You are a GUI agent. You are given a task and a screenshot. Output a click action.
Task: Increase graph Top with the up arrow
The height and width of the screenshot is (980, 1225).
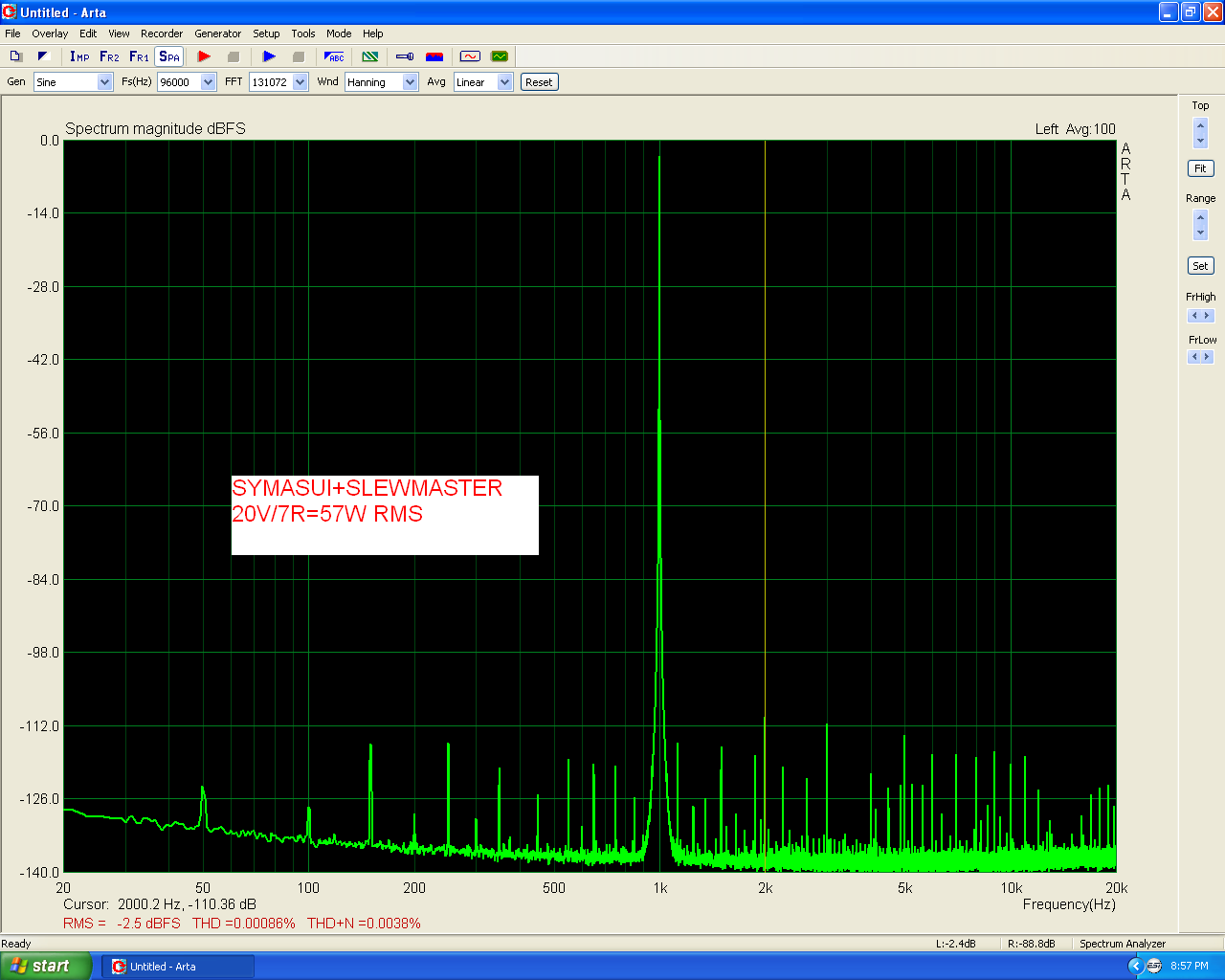click(1201, 125)
